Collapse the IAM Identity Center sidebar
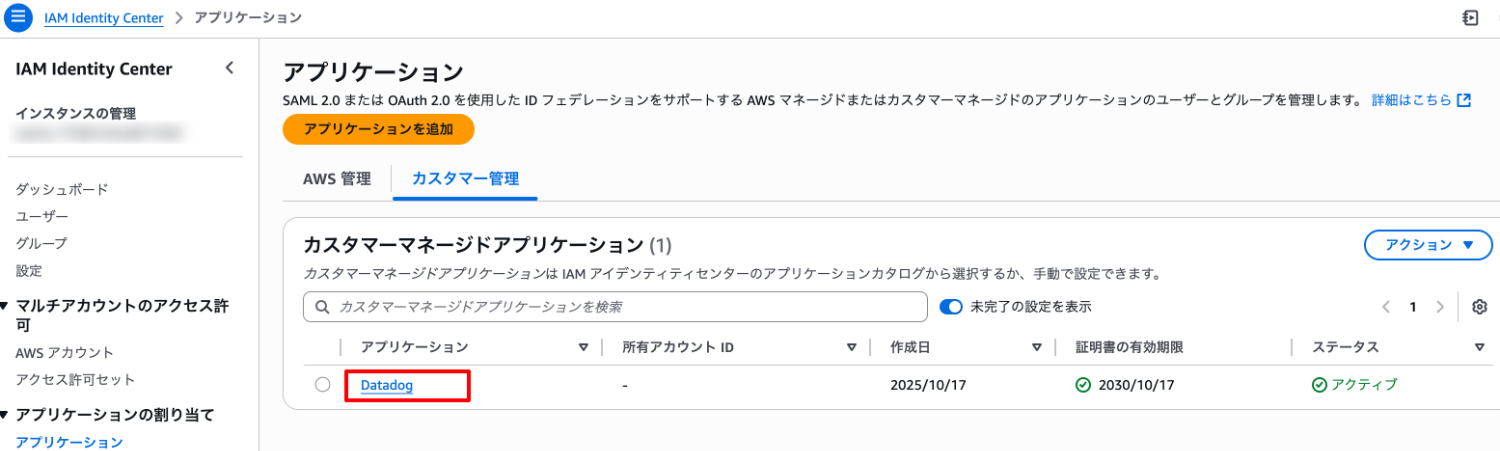This screenshot has width=1500, height=451. click(229, 68)
